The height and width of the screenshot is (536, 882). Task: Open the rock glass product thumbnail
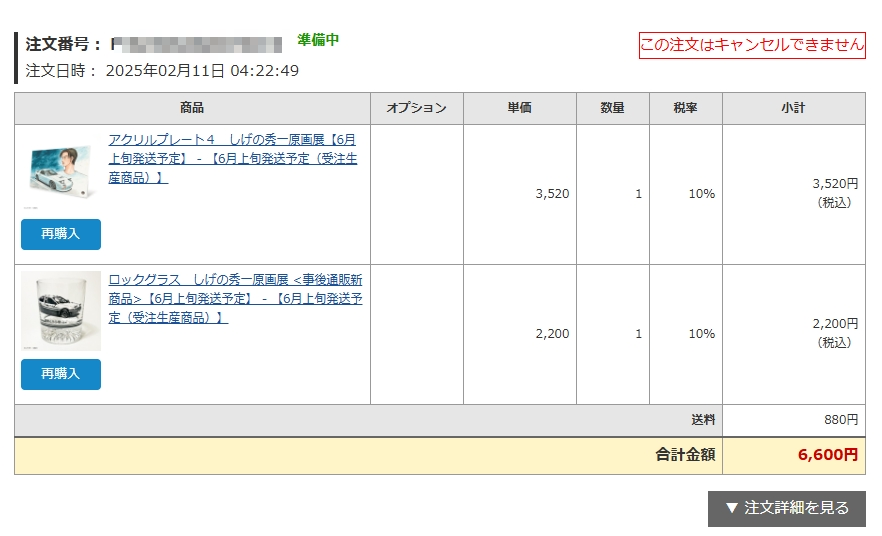(61, 311)
